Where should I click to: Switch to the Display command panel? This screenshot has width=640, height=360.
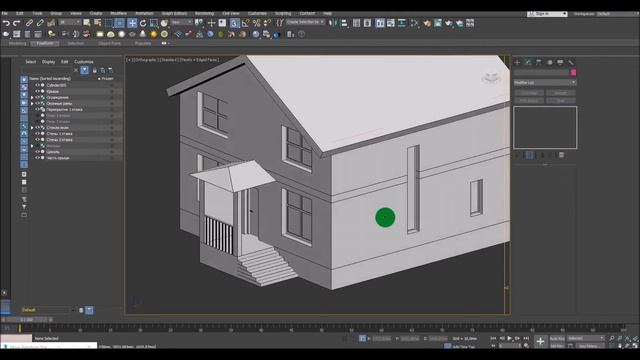coord(560,62)
